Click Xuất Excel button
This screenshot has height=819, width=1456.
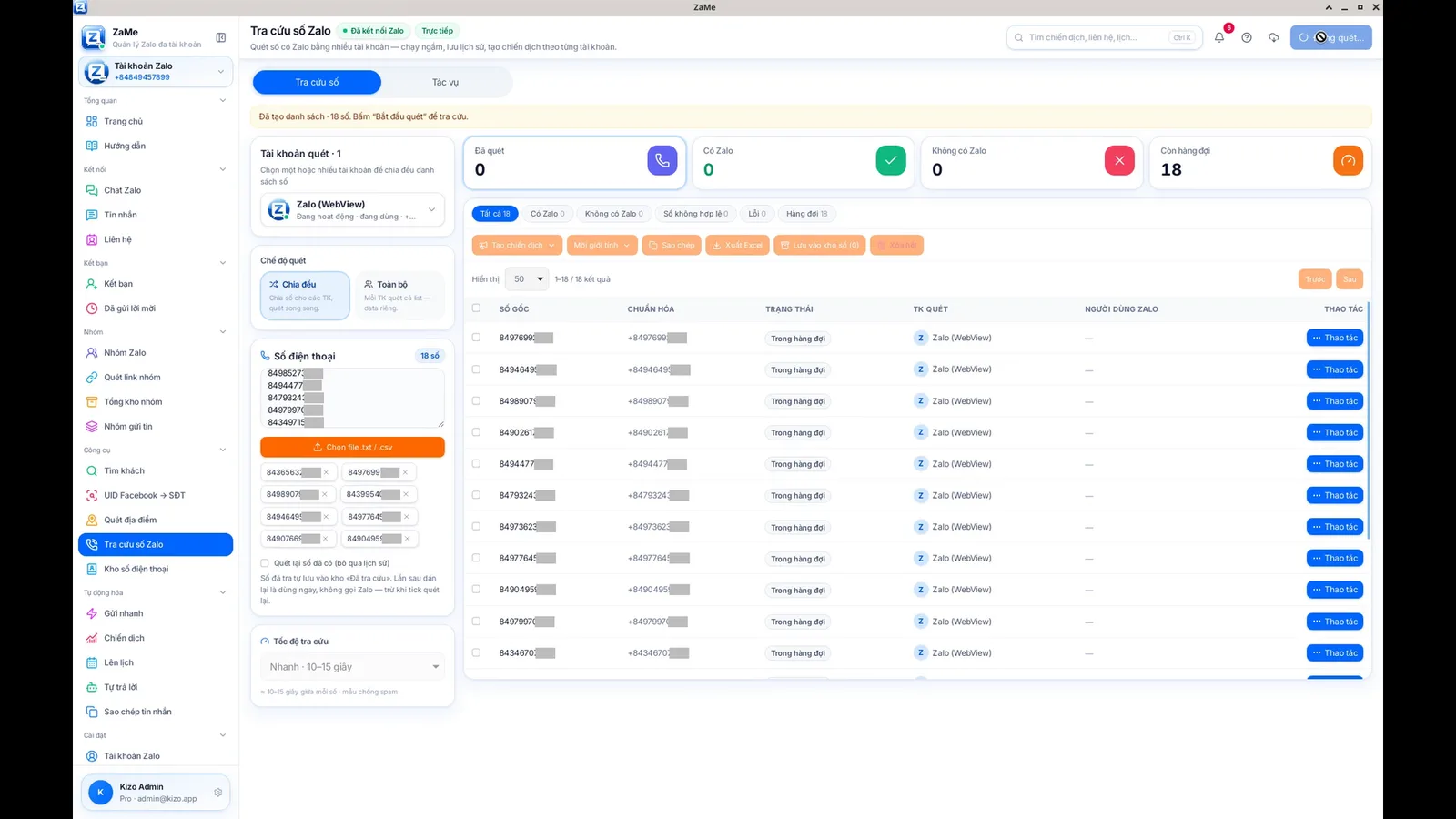737,245
